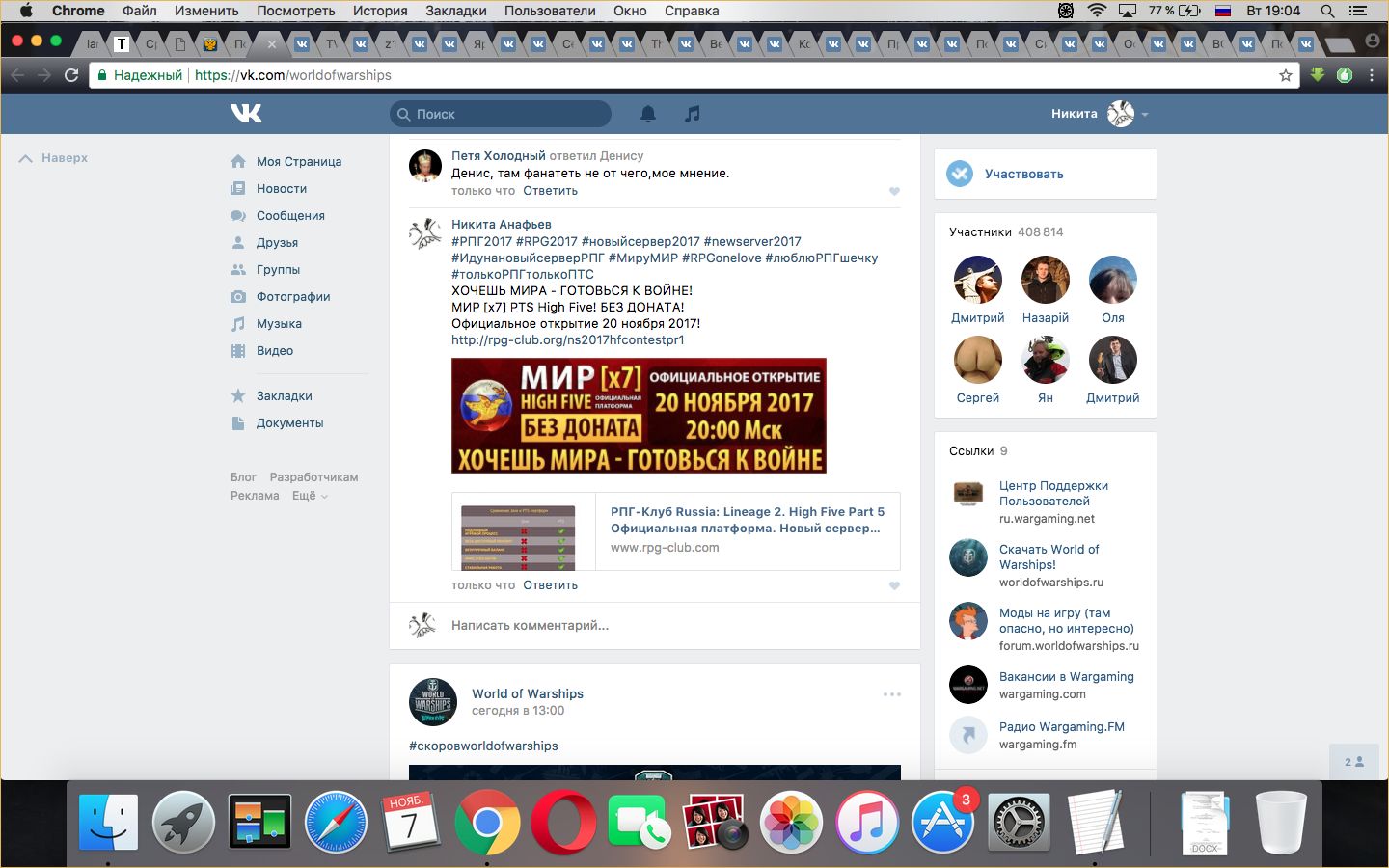Open the rpg-club.org link in comment

(x=567, y=339)
